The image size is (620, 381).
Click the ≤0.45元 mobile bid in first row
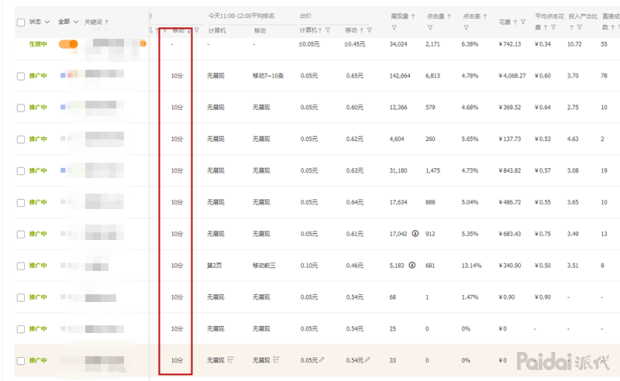[354, 44]
